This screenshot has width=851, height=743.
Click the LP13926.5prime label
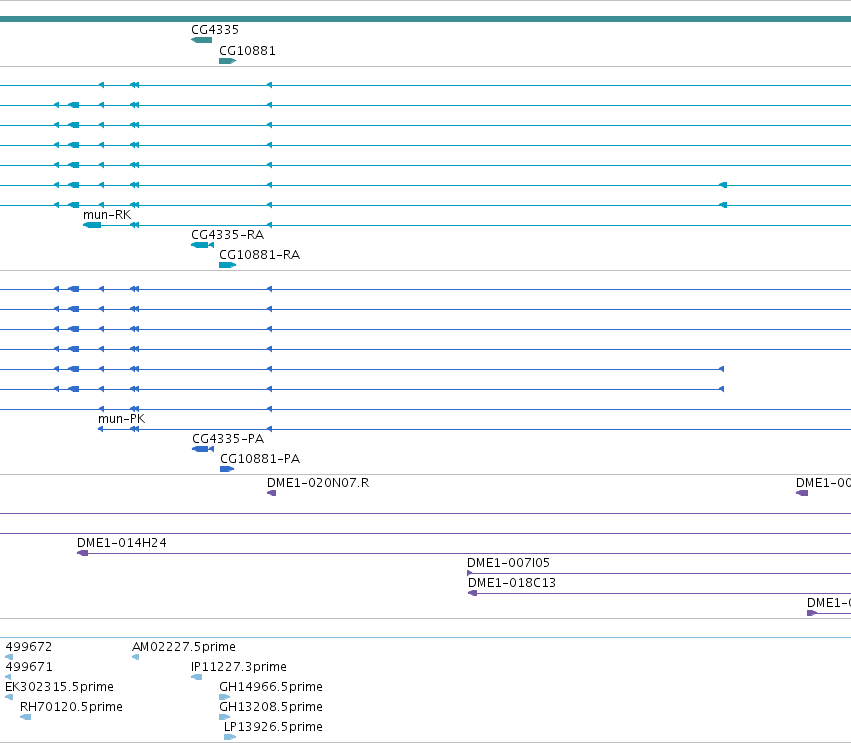pyautogui.click(x=274, y=727)
